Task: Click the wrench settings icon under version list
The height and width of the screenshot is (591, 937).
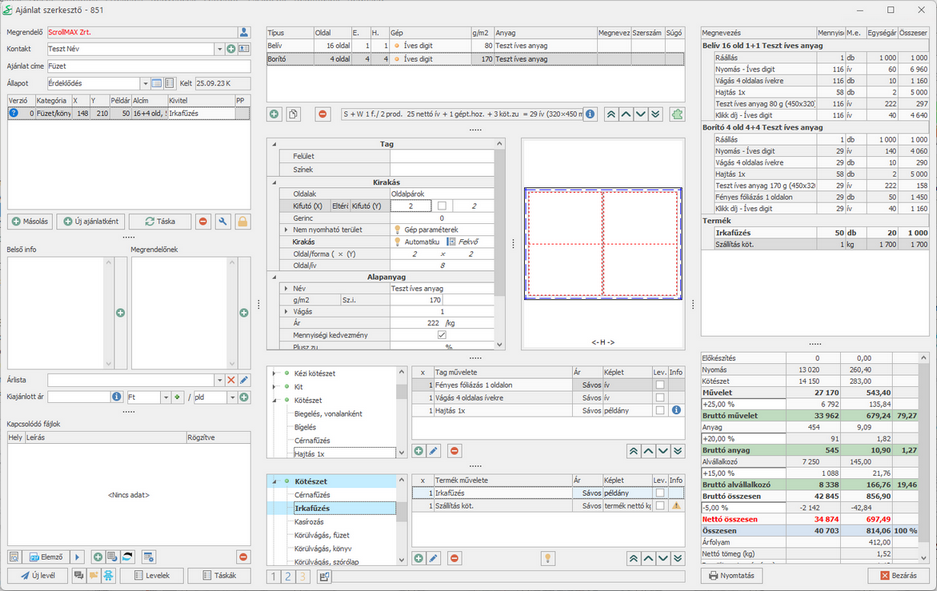Action: (223, 221)
